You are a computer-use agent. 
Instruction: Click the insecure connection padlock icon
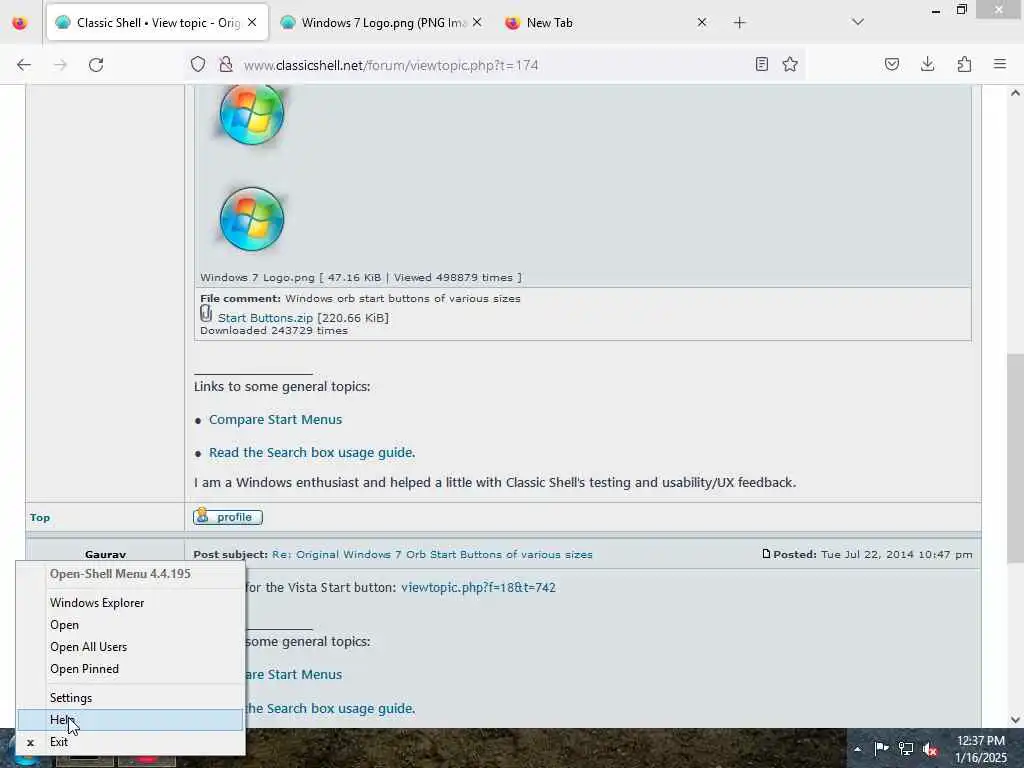coord(225,64)
